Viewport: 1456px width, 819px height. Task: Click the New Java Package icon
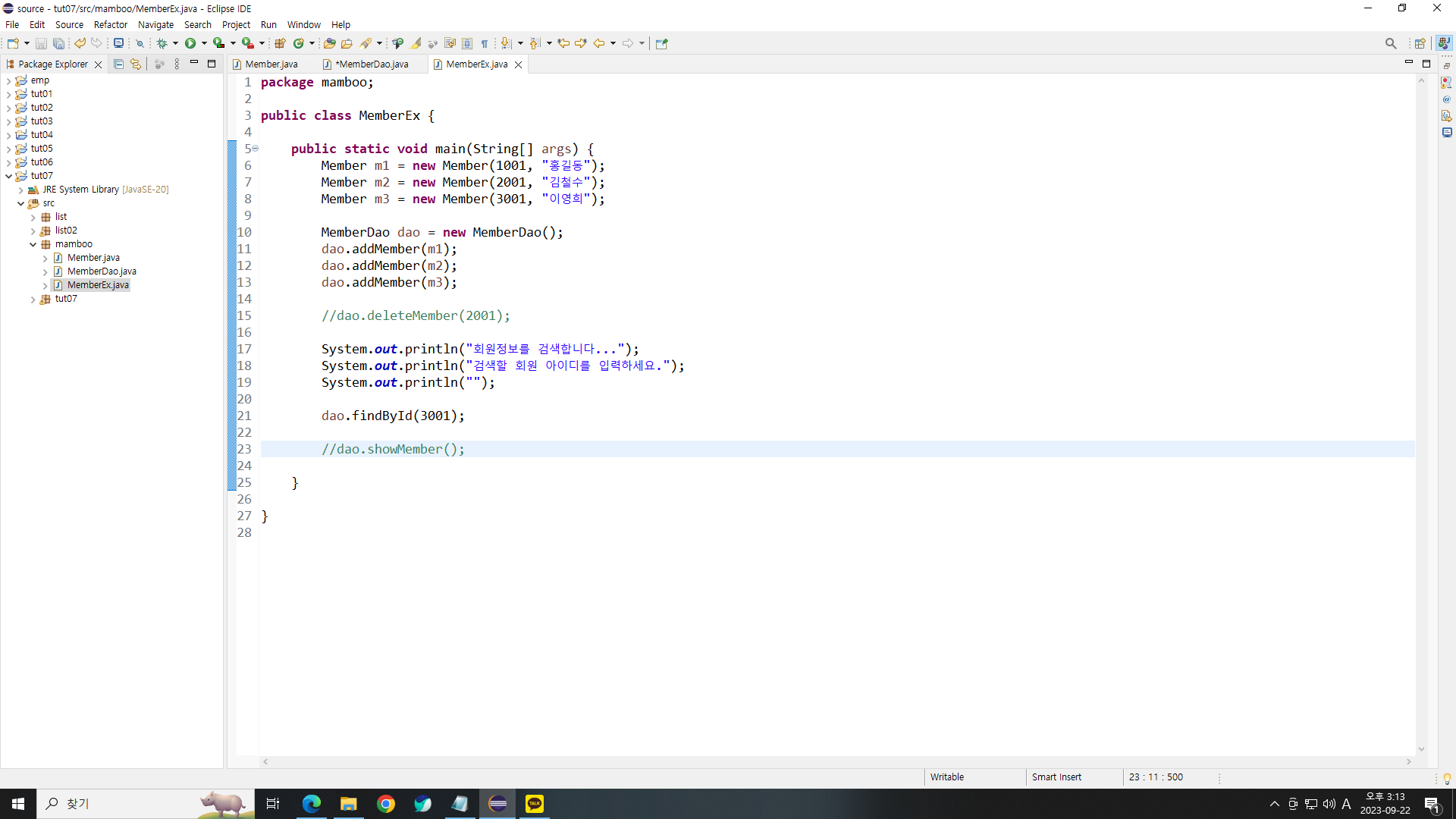[x=280, y=43]
